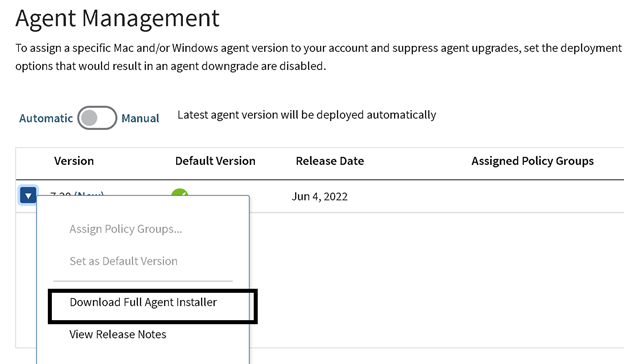Click the disabled Set as Default Version item
The height and width of the screenshot is (364, 624).
(x=123, y=261)
